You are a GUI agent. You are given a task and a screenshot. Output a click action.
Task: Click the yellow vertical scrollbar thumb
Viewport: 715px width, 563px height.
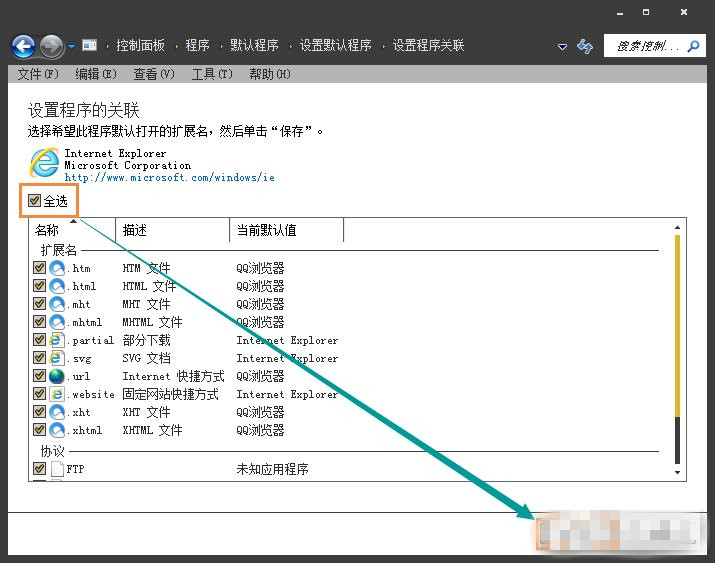(678, 325)
